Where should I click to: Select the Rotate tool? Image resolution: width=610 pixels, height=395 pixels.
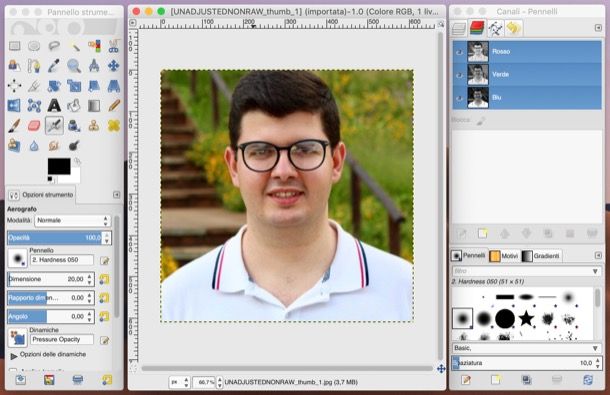click(54, 86)
